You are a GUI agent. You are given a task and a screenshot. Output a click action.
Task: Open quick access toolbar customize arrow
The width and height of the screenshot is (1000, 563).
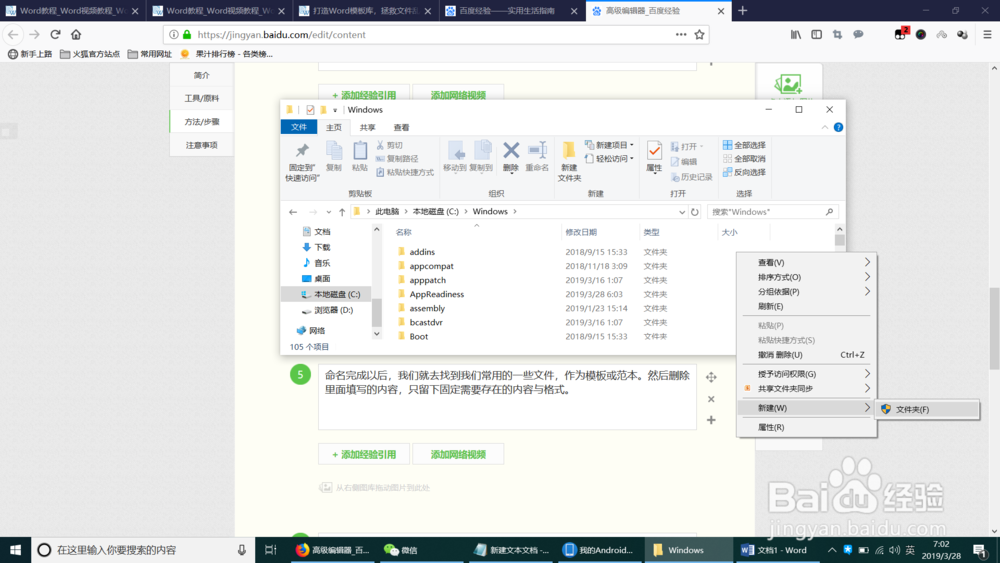335,110
